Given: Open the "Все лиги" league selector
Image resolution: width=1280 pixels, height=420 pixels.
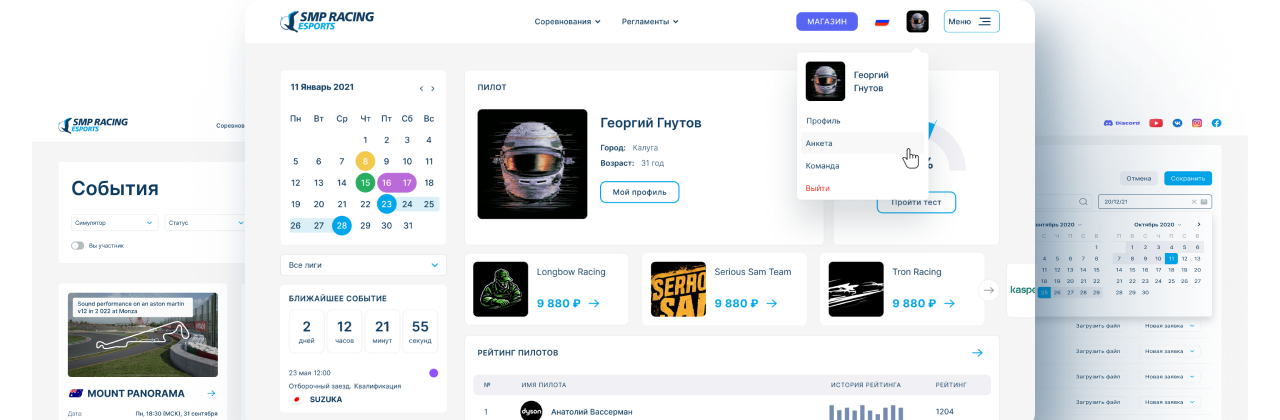Looking at the screenshot, I should (x=363, y=265).
